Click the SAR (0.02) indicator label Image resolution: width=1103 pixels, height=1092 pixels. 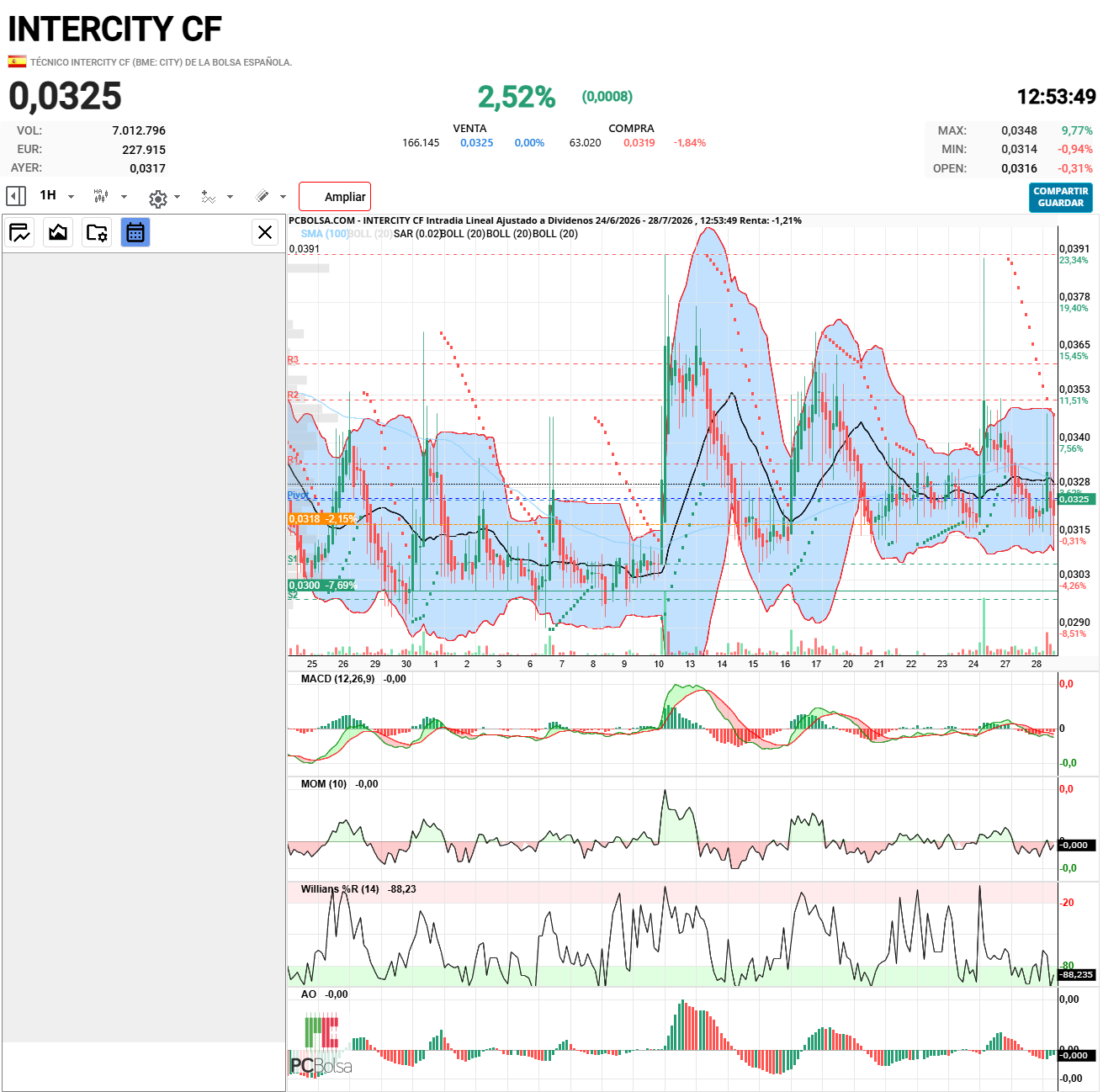click(x=416, y=234)
